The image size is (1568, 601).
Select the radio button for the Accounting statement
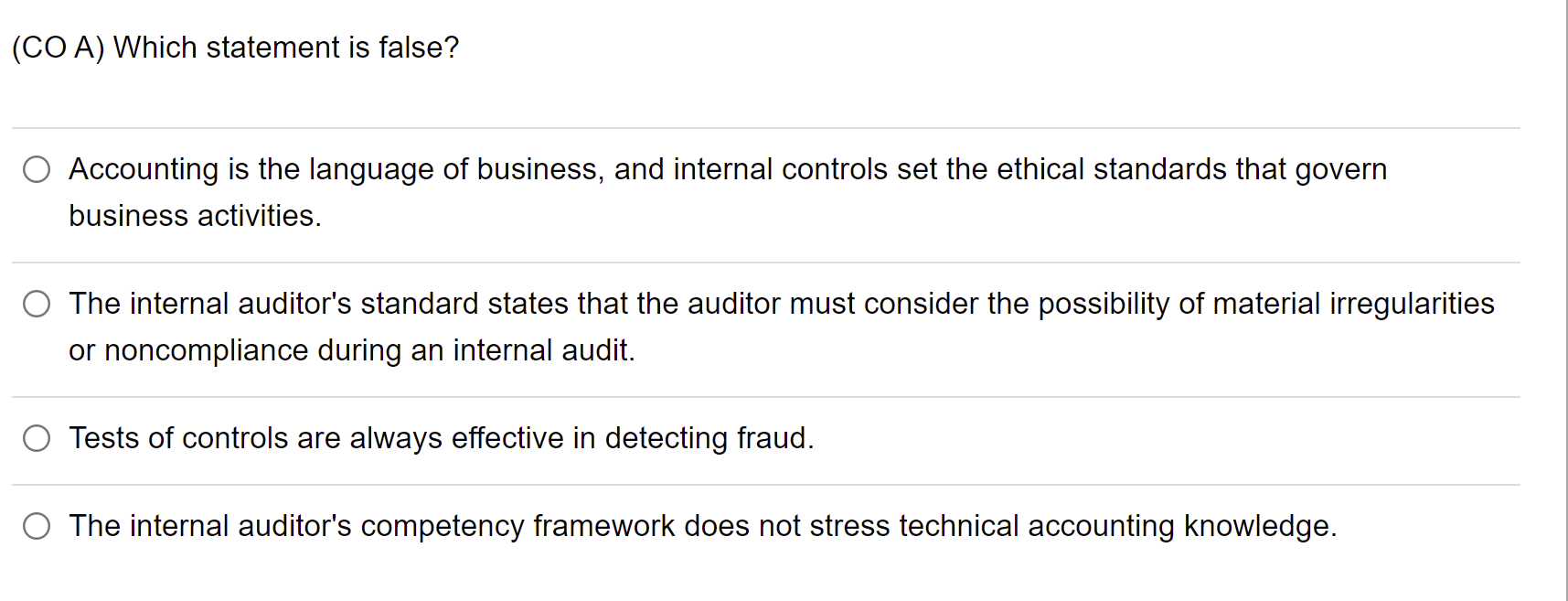click(x=37, y=169)
